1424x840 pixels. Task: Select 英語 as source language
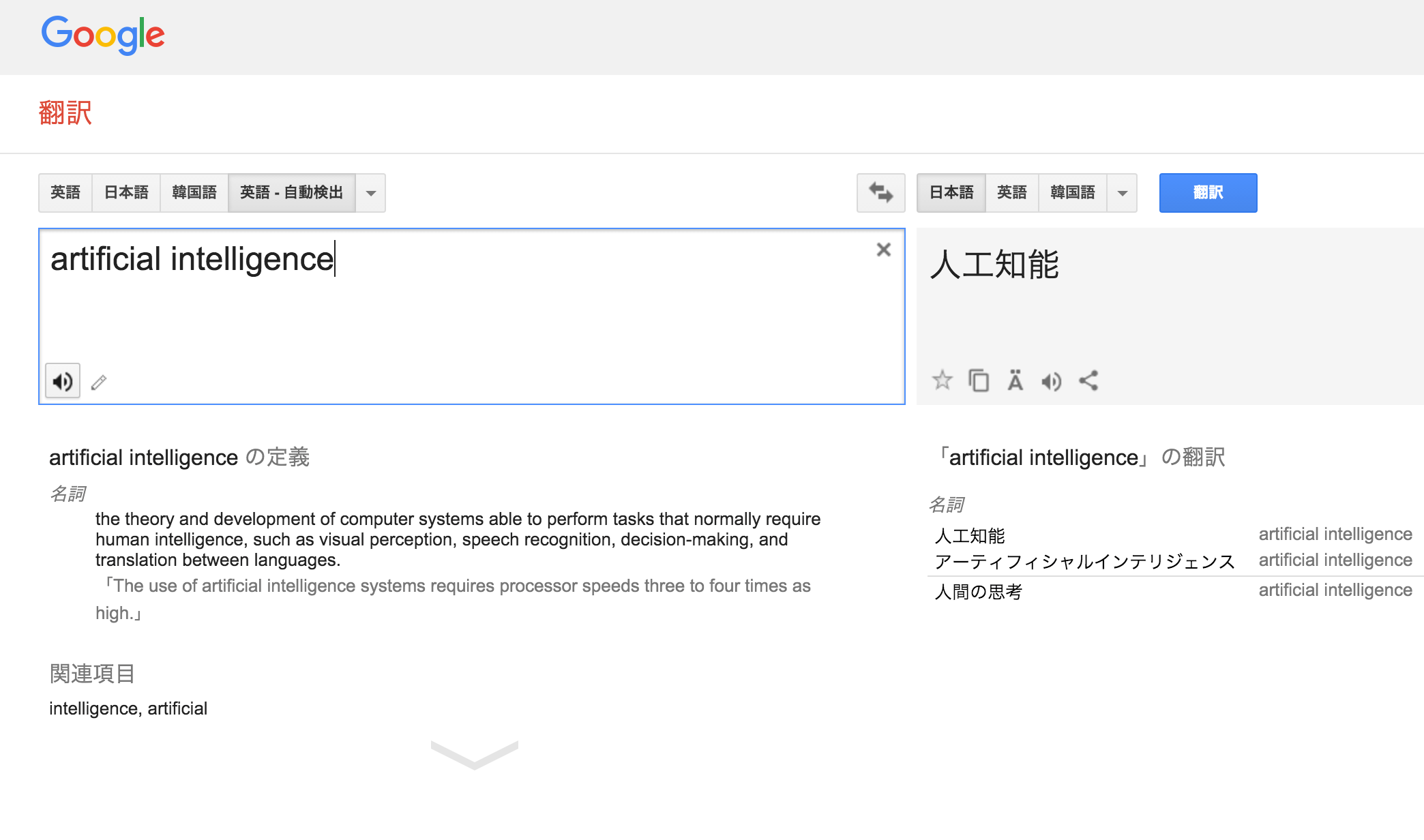click(65, 193)
